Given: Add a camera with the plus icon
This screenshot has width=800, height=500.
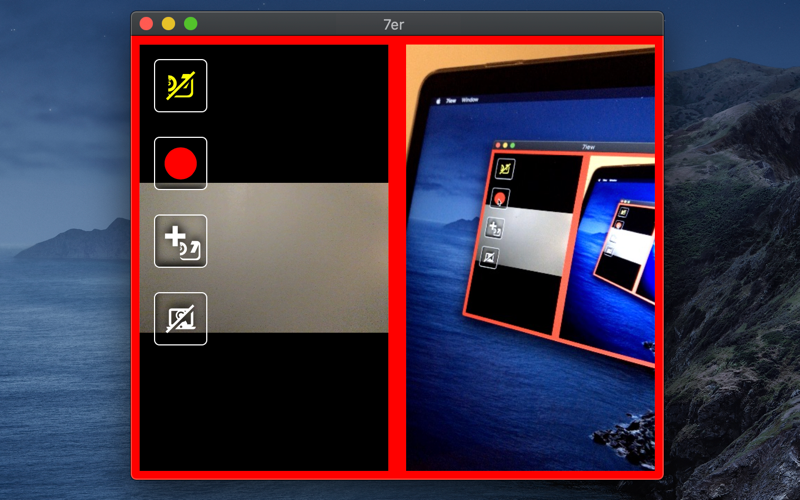Looking at the screenshot, I should [x=181, y=241].
